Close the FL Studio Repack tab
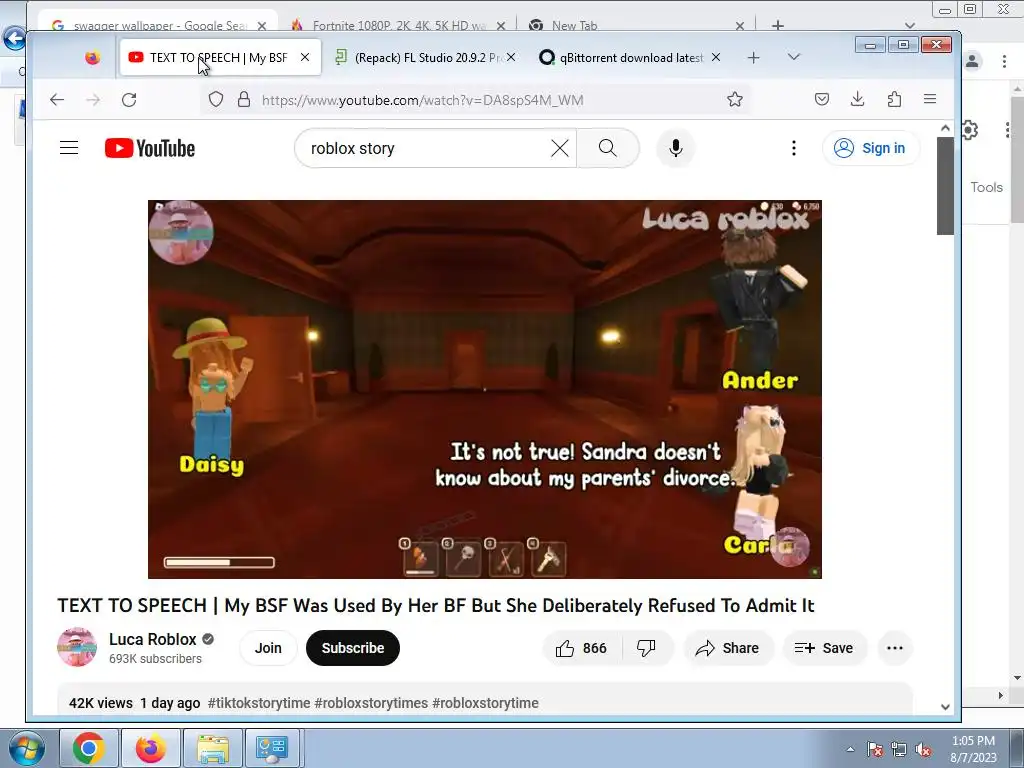The image size is (1024, 768). [x=511, y=57]
